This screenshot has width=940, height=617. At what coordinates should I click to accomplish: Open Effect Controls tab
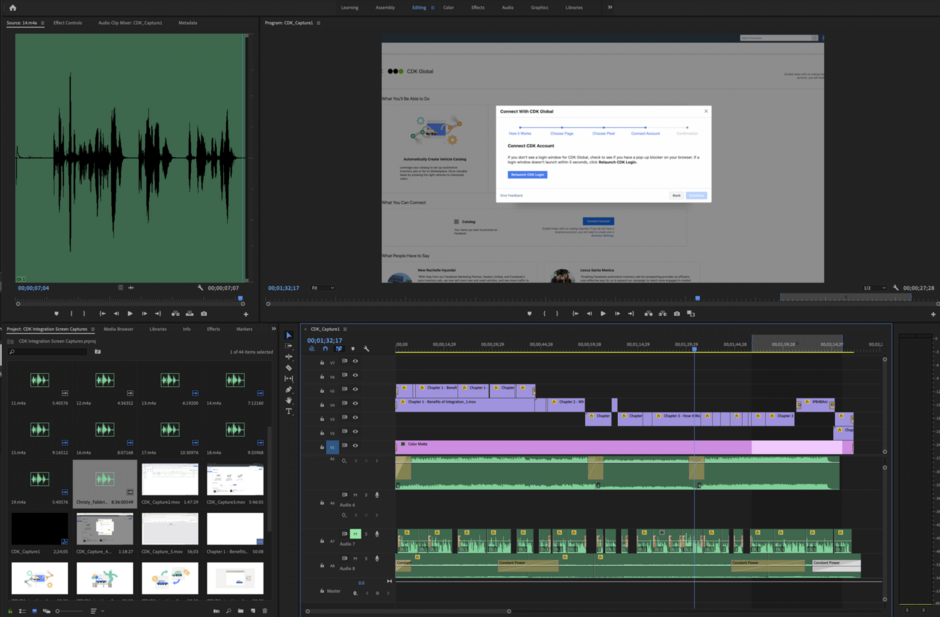68,23
